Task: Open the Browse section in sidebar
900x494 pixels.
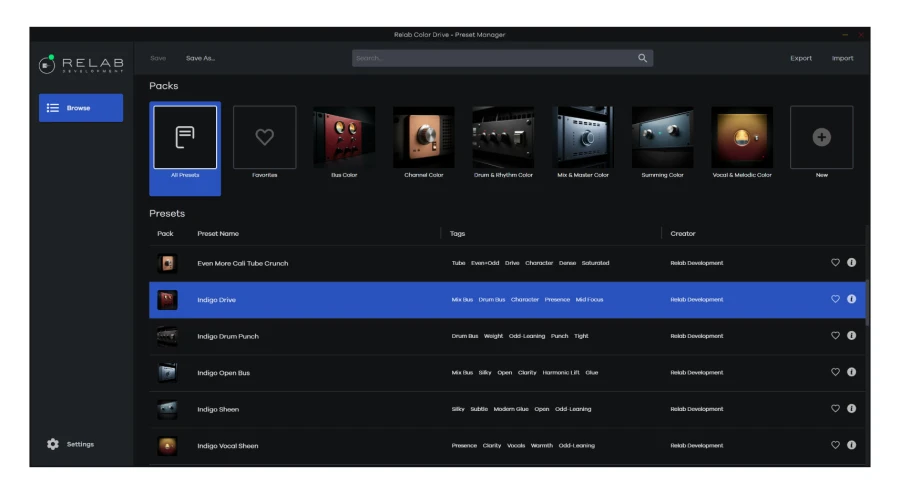Action: 81,108
